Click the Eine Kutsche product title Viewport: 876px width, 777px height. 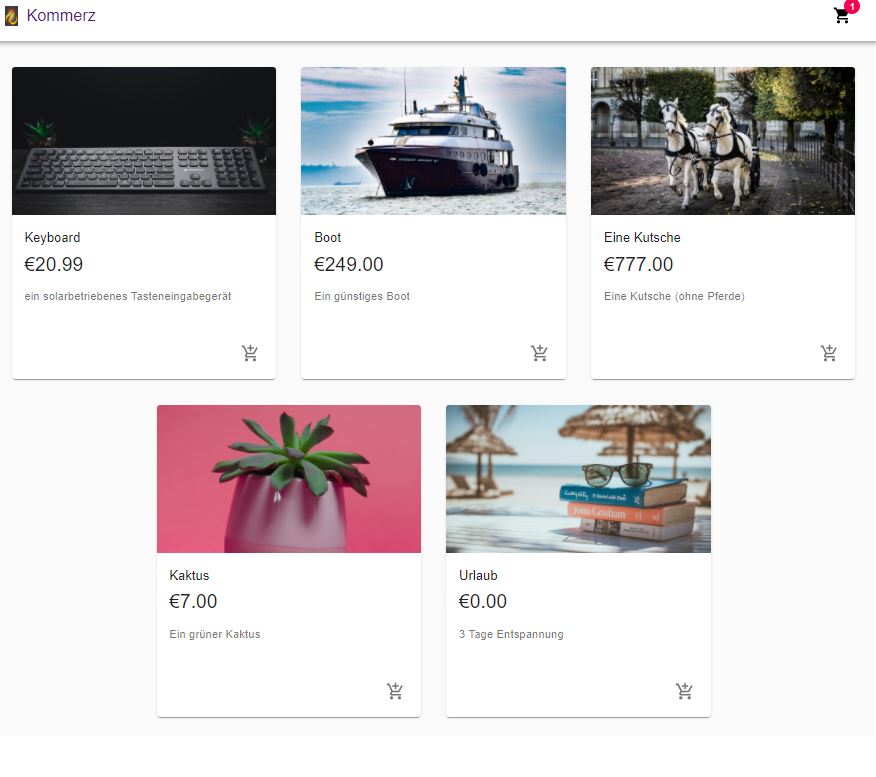pyautogui.click(x=642, y=237)
